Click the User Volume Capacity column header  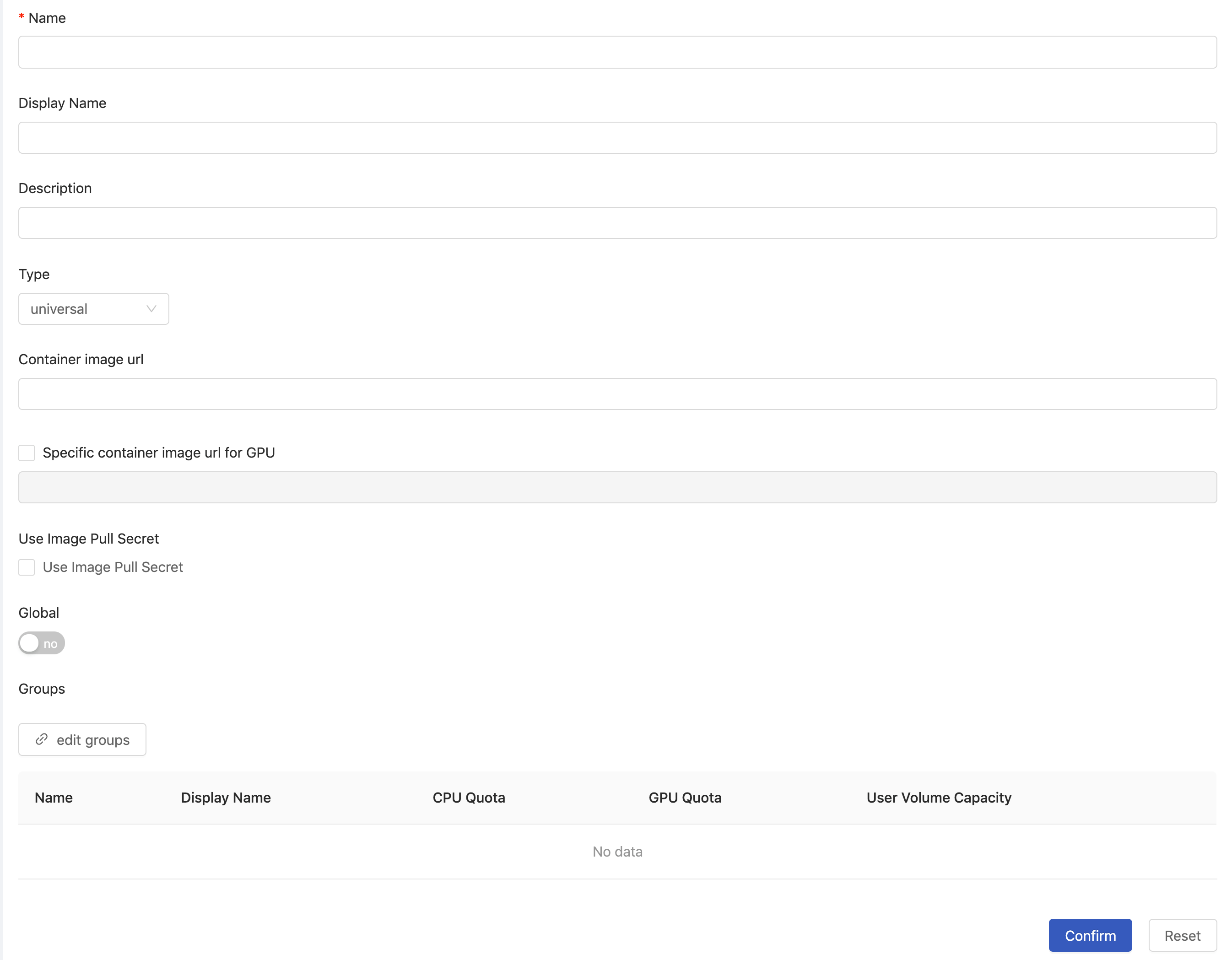(x=939, y=798)
